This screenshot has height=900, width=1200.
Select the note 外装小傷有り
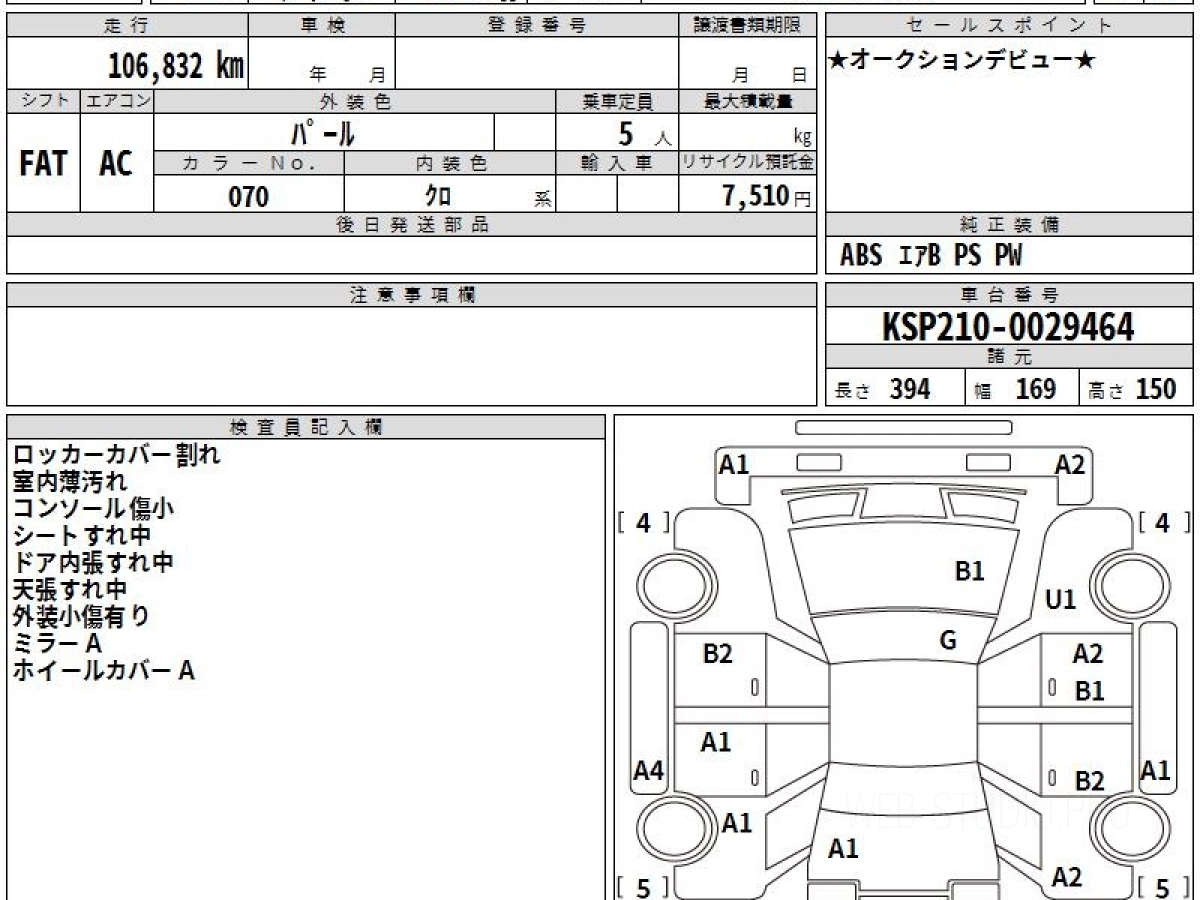(81, 616)
